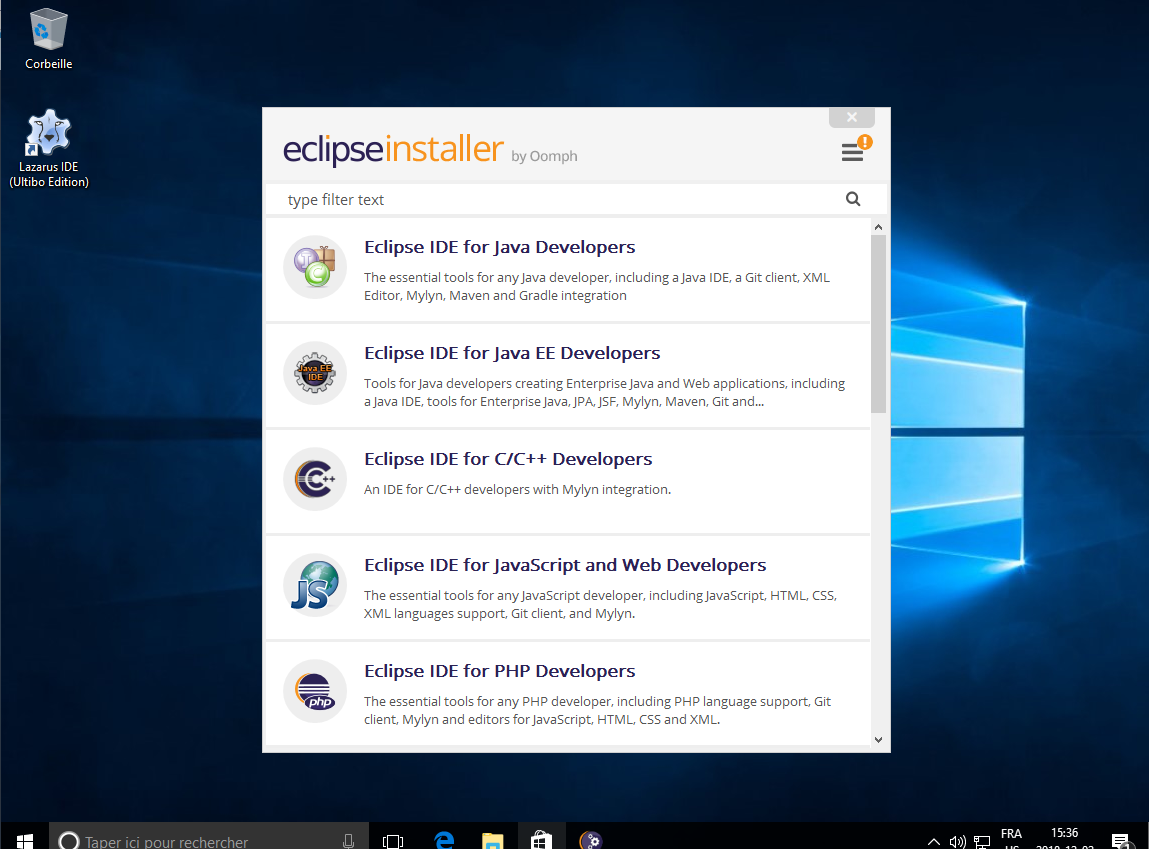Select the Java Developers package icon
Viewport: 1149px width, 849px height.
pos(315,267)
